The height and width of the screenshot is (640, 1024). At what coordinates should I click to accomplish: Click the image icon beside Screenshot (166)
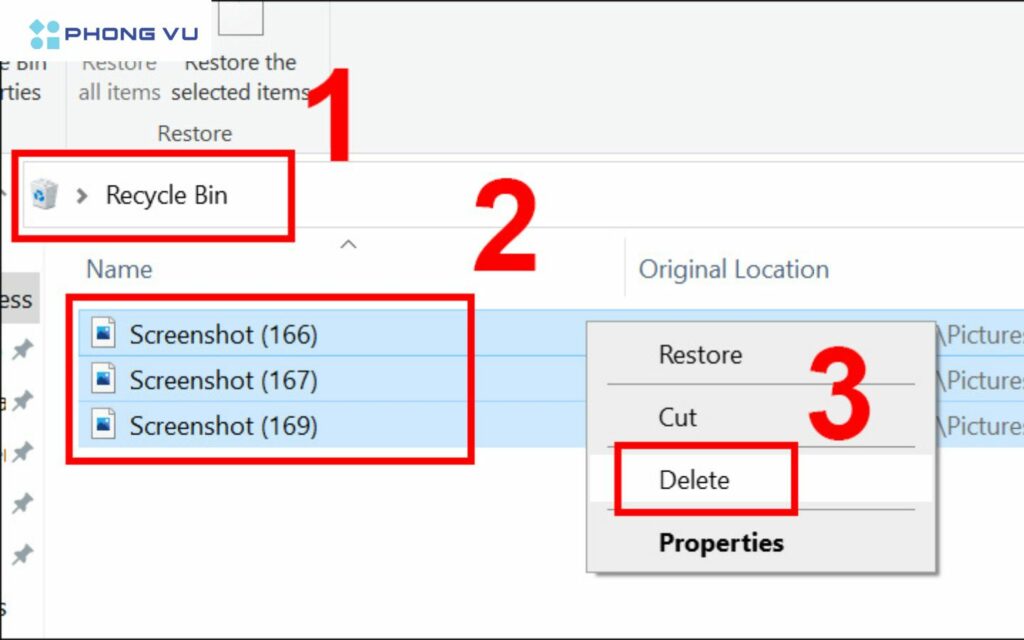103,333
